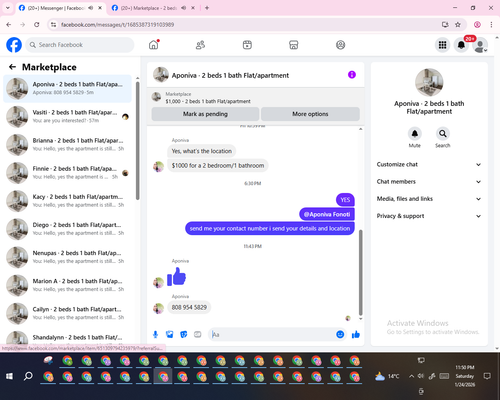
Task: Send a voice clip with the microphone icon
Action: point(155,334)
